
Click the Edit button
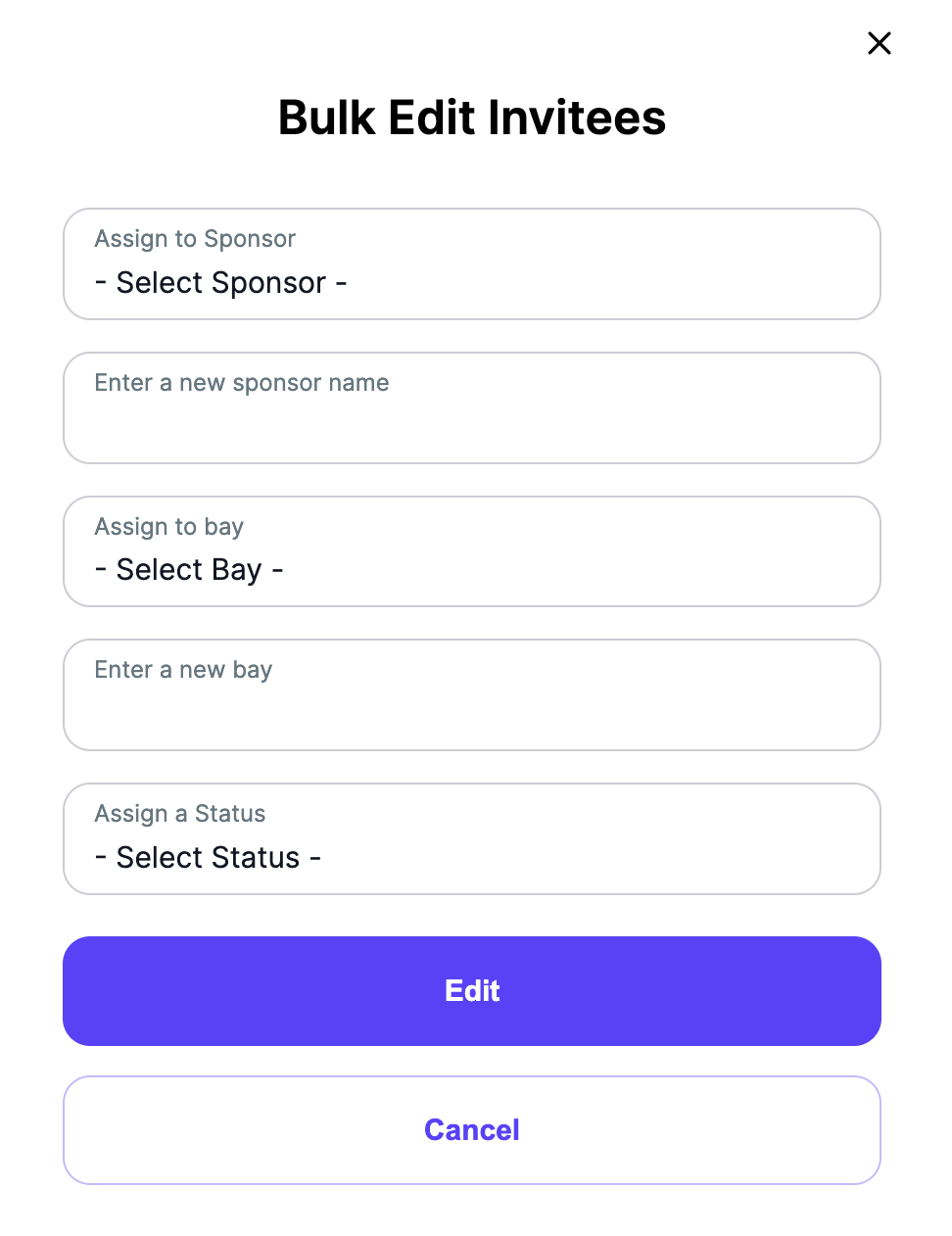(472, 990)
